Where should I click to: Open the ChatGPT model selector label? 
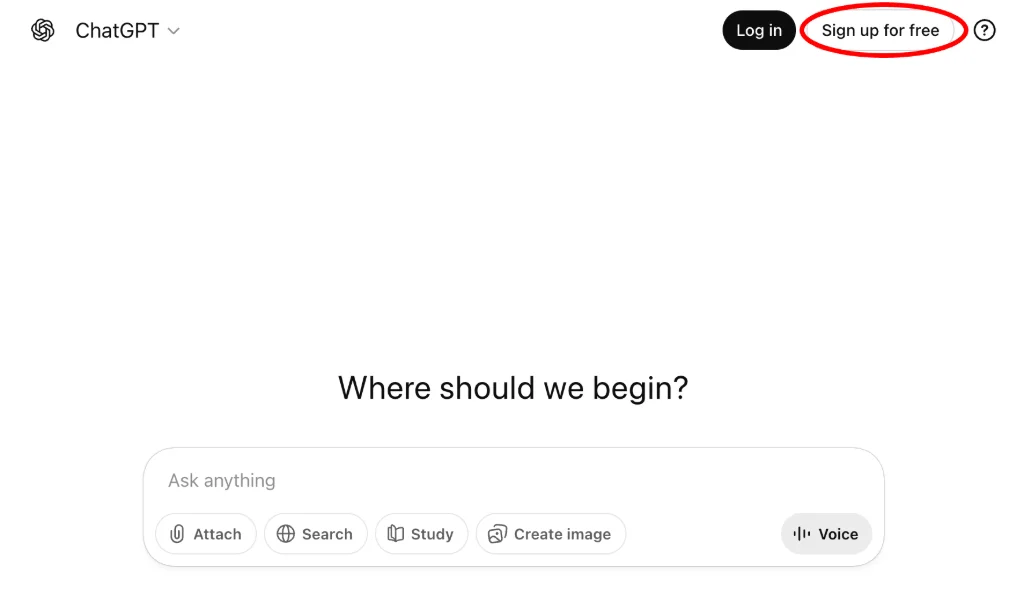(x=117, y=31)
